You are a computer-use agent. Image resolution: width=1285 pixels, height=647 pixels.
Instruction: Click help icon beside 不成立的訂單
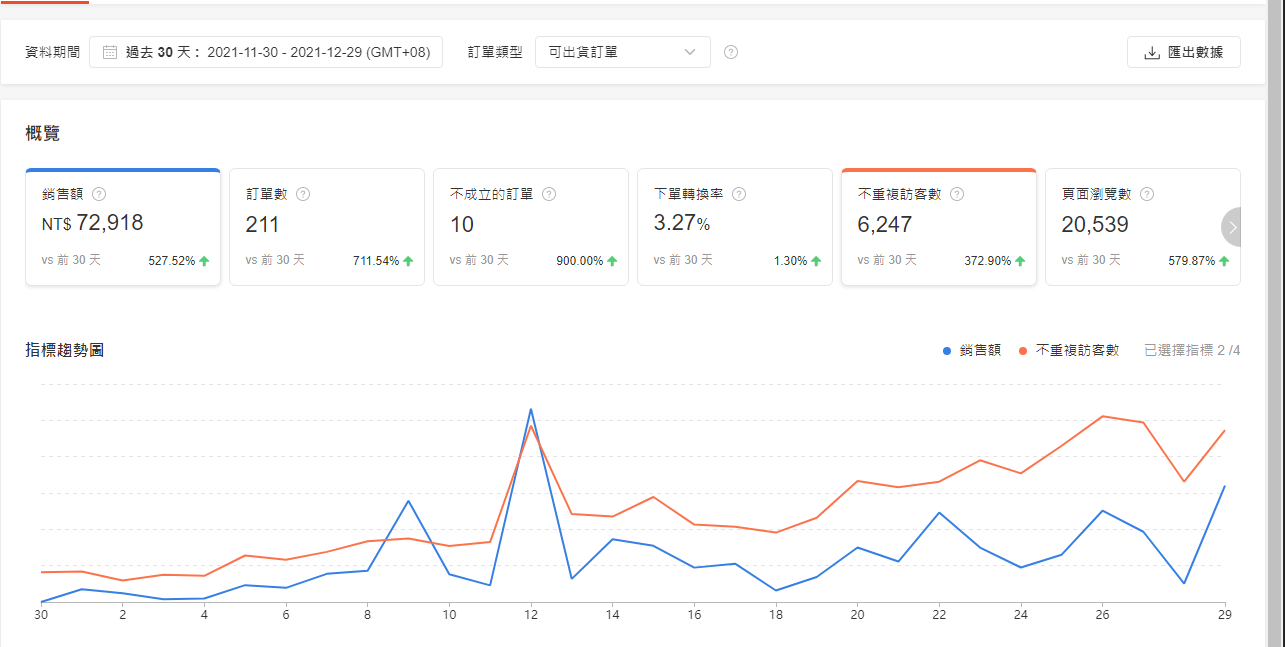(549, 195)
